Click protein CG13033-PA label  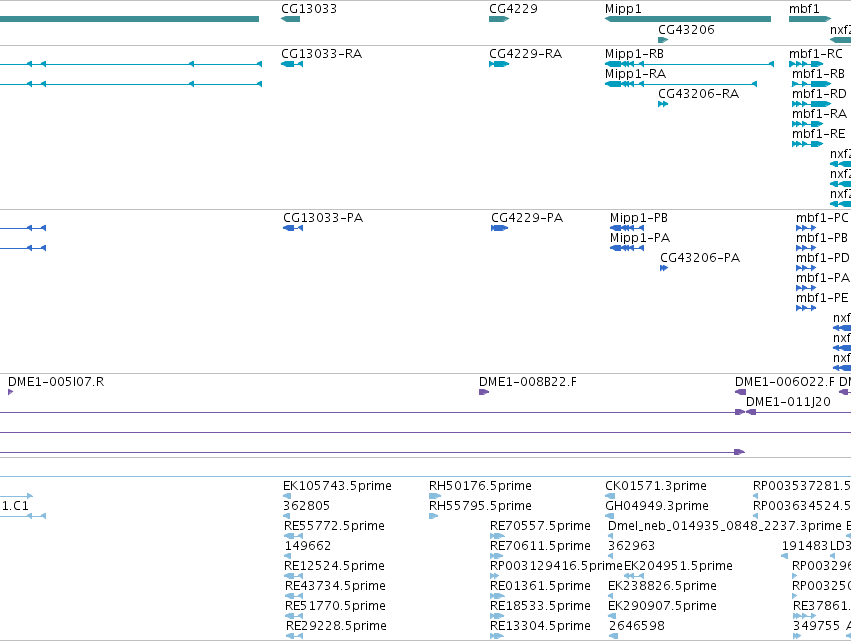pos(323,218)
